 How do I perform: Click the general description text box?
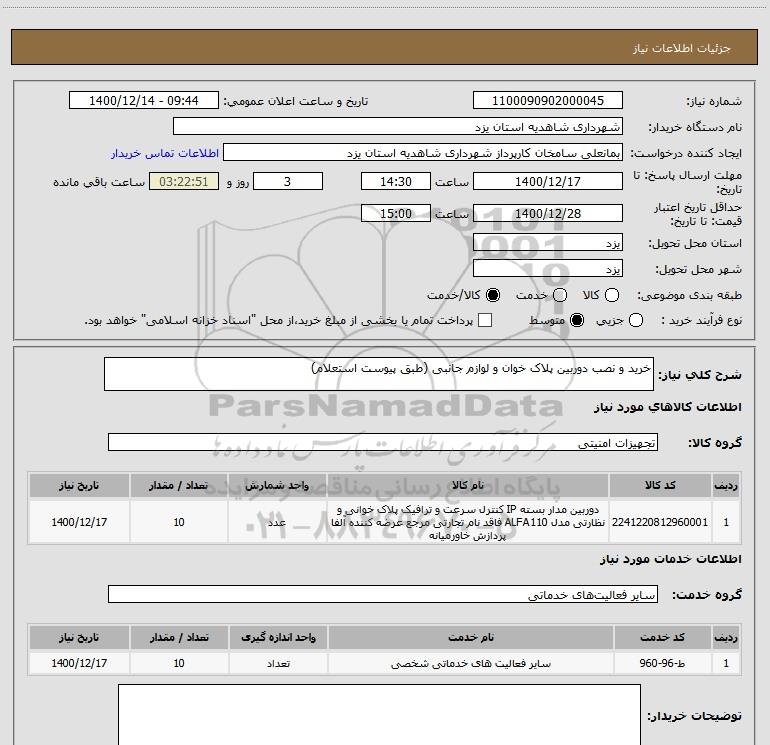(x=379, y=374)
